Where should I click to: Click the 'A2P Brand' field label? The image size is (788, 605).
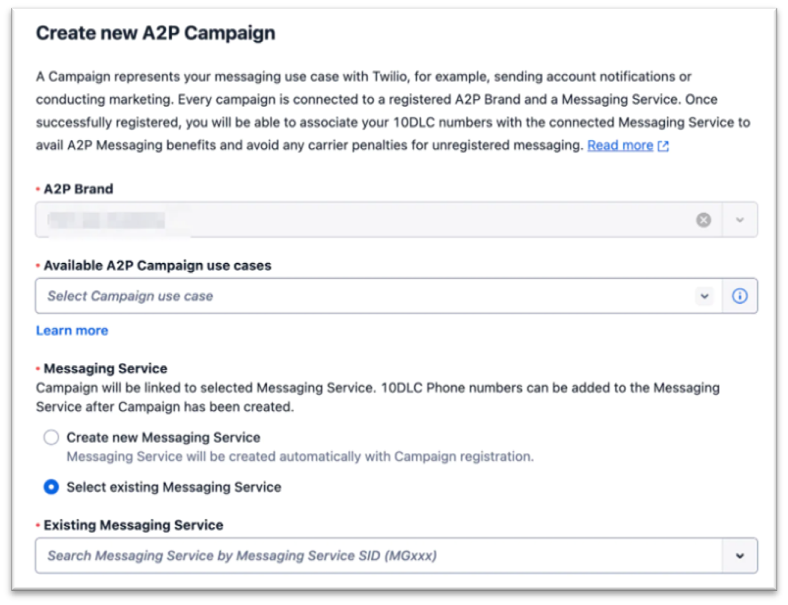78,189
